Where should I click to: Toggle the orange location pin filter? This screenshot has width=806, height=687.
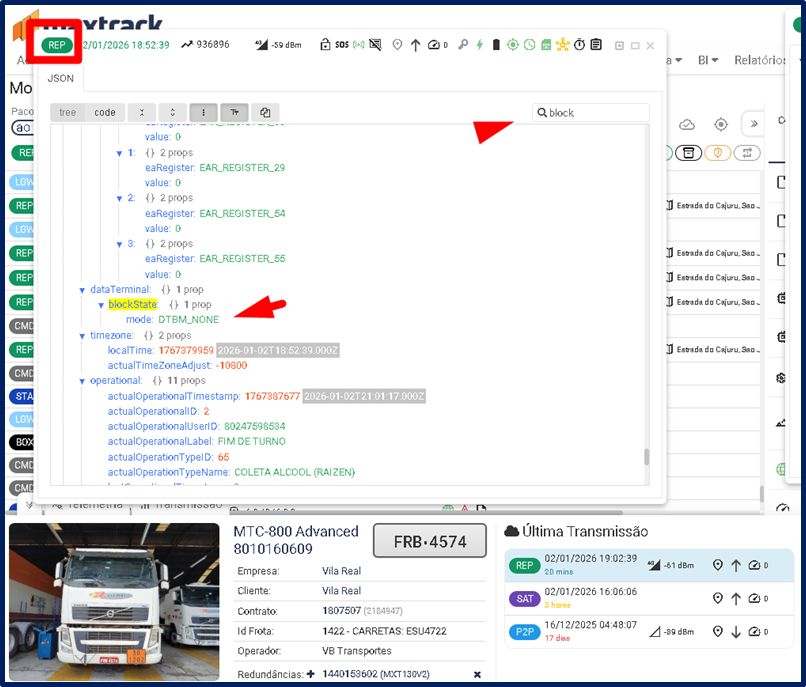coord(717,152)
